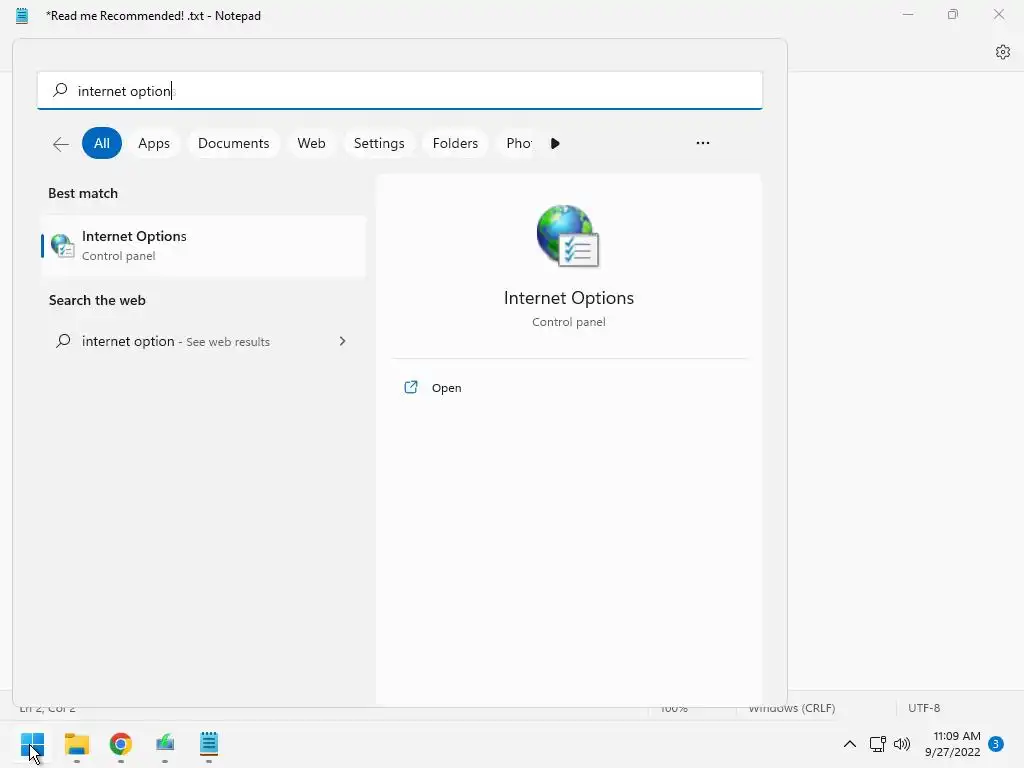Open the taskbar app next to Chrome

tap(165, 743)
